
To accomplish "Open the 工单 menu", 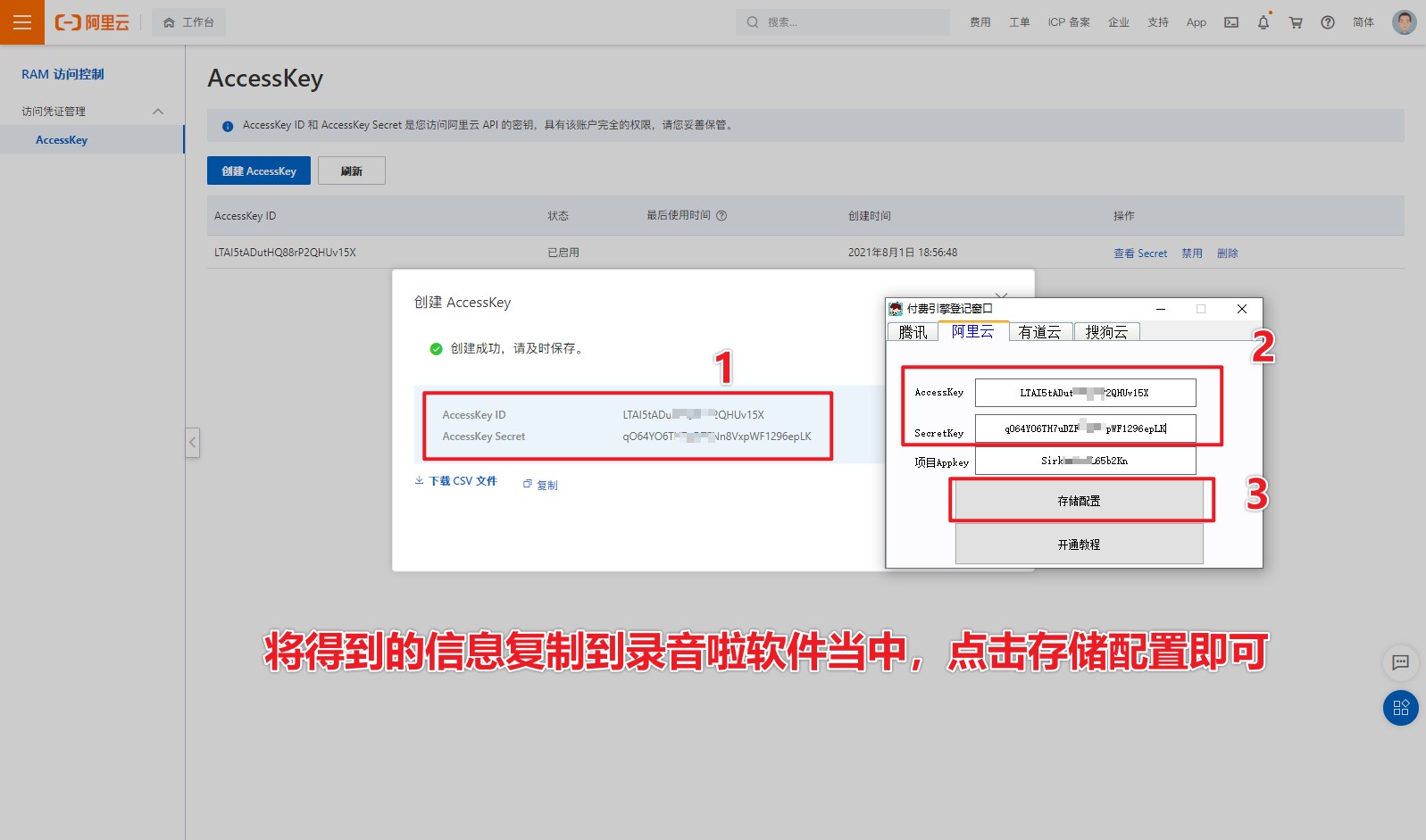I will [x=1020, y=22].
